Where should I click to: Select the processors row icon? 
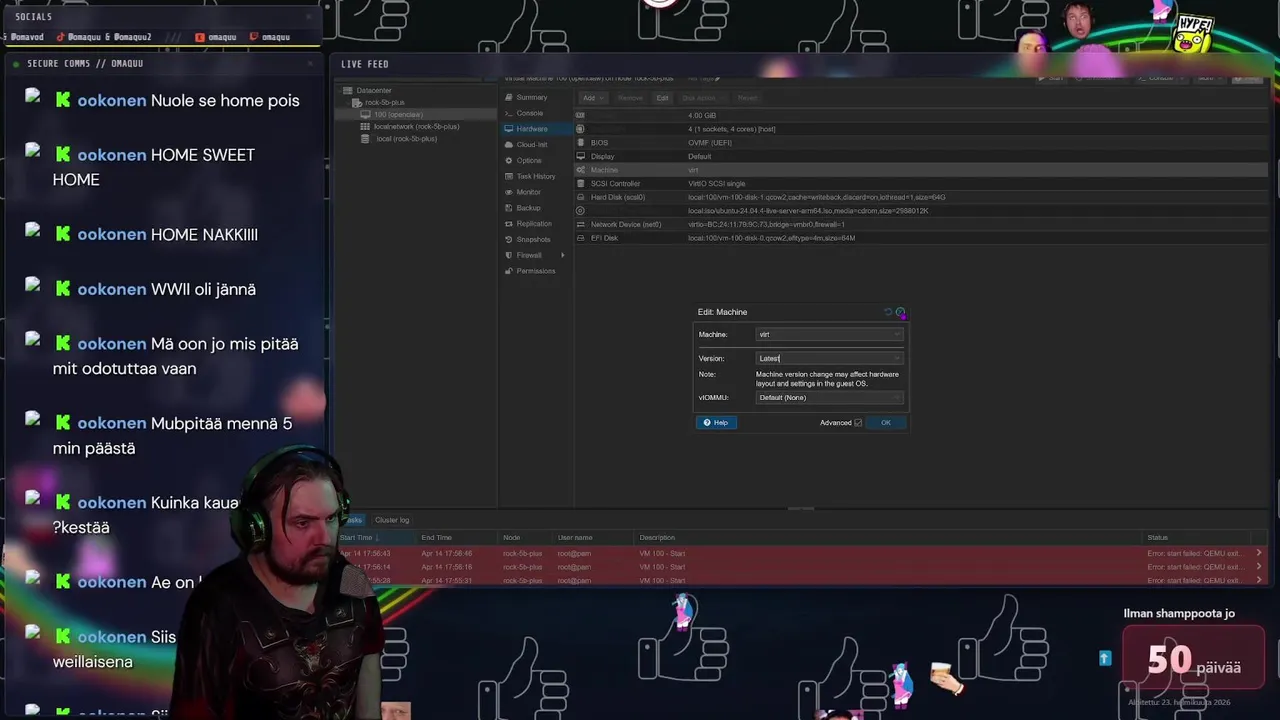581,129
